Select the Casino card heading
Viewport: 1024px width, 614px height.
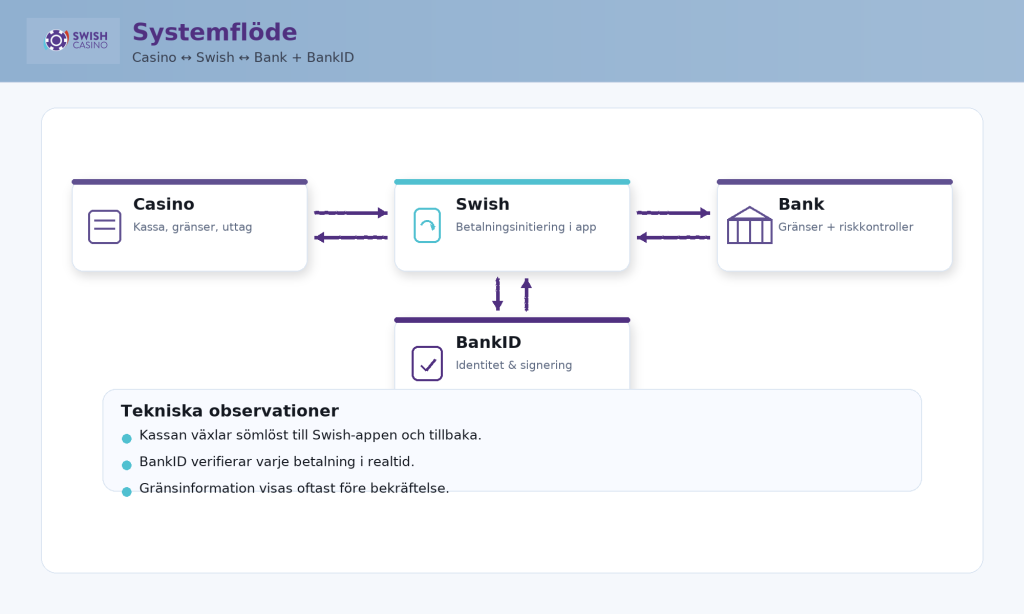(x=164, y=204)
